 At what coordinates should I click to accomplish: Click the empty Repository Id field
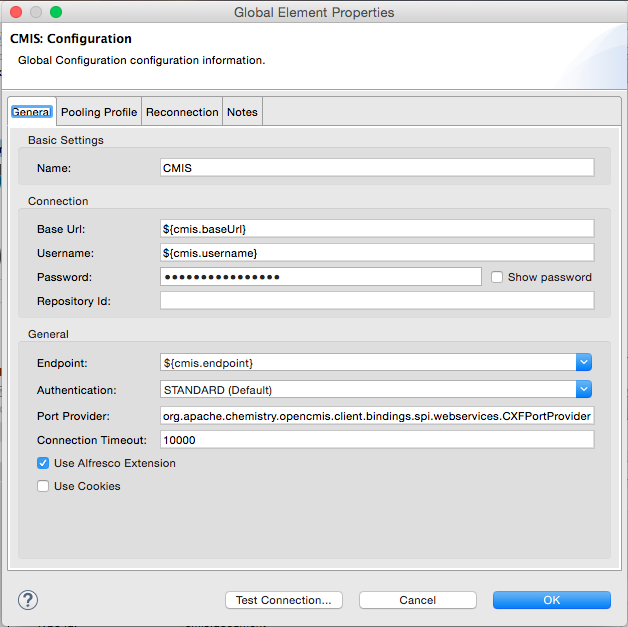(377, 300)
